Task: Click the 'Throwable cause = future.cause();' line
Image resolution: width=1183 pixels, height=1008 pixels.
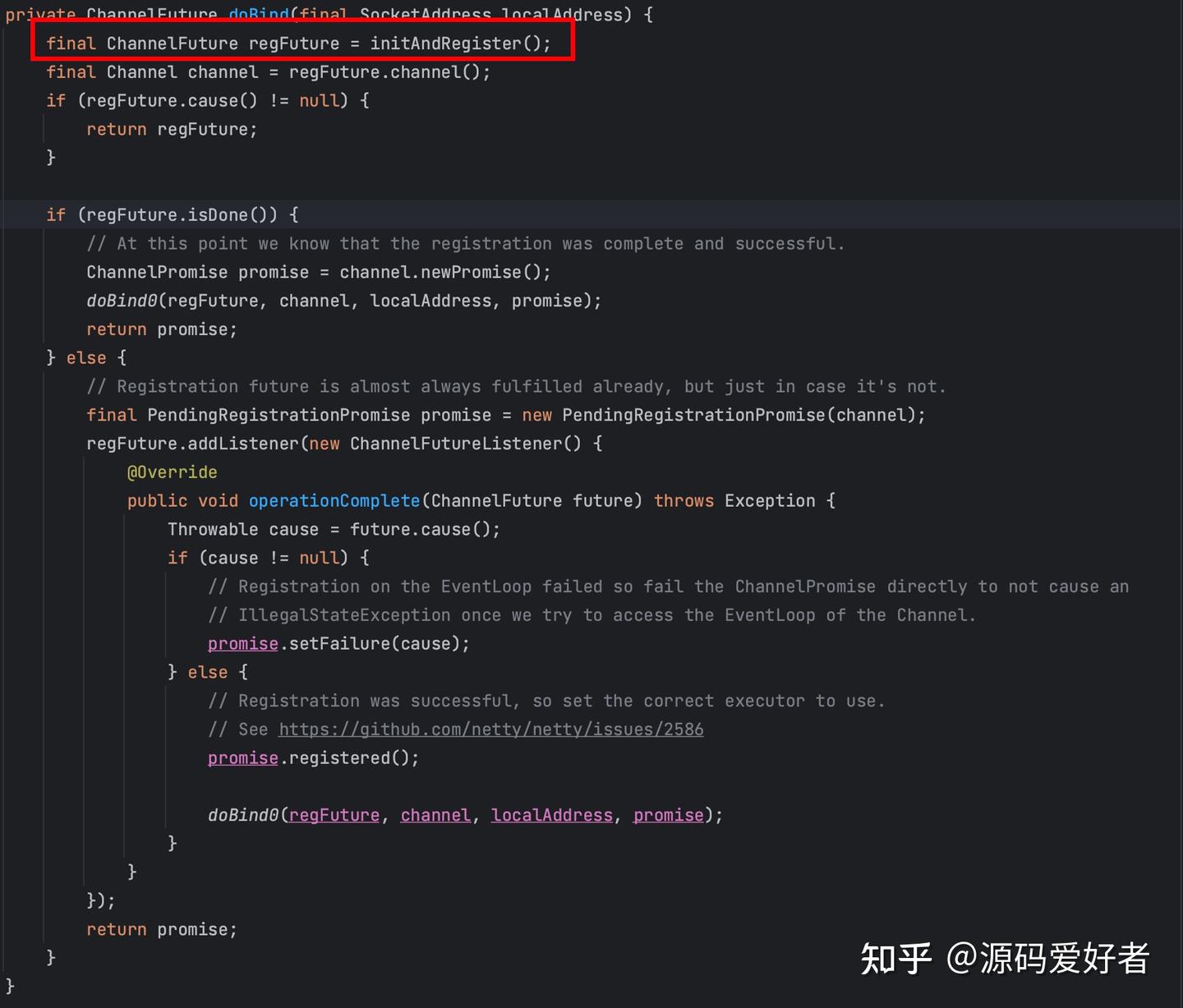Action: tap(334, 529)
